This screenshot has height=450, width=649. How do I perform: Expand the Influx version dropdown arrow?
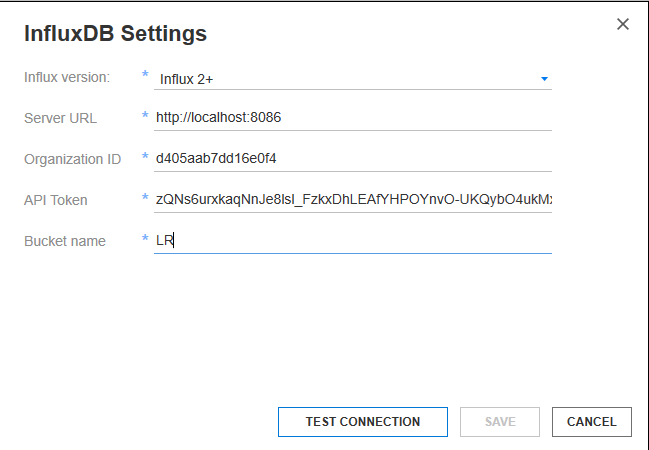[544, 78]
